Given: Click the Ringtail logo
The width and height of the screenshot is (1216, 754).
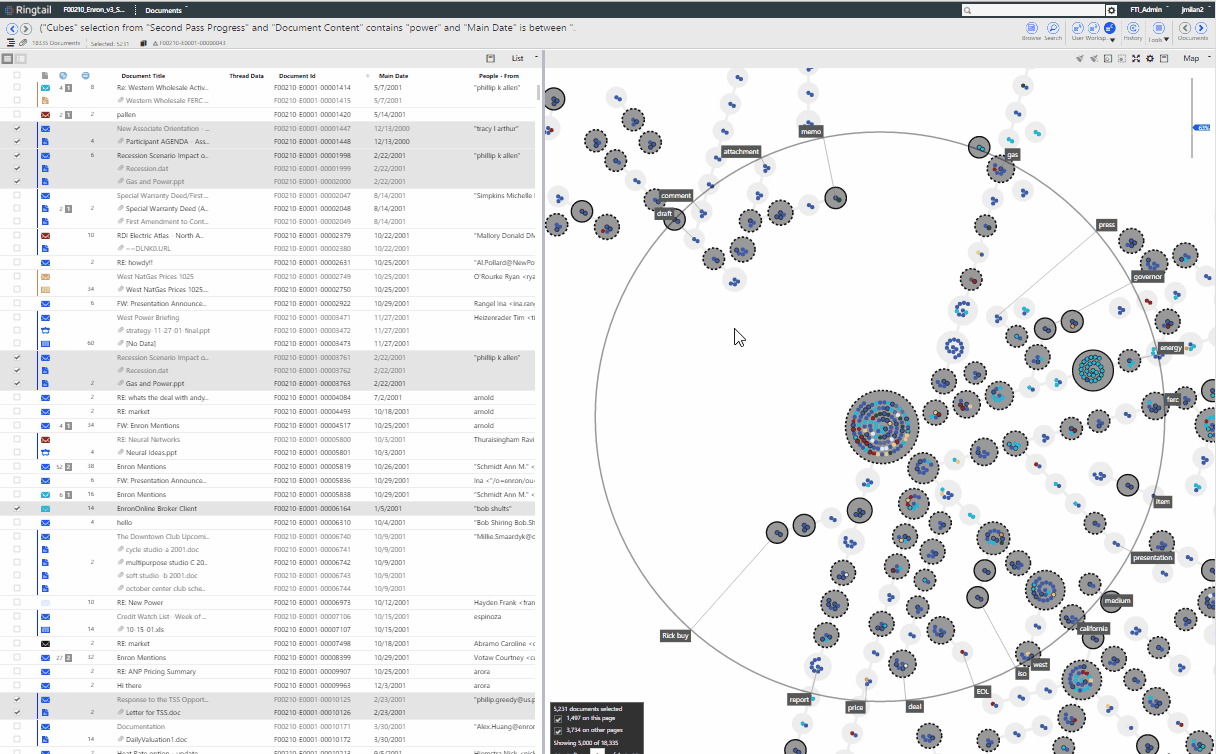Looking at the screenshot, I should (x=27, y=9).
